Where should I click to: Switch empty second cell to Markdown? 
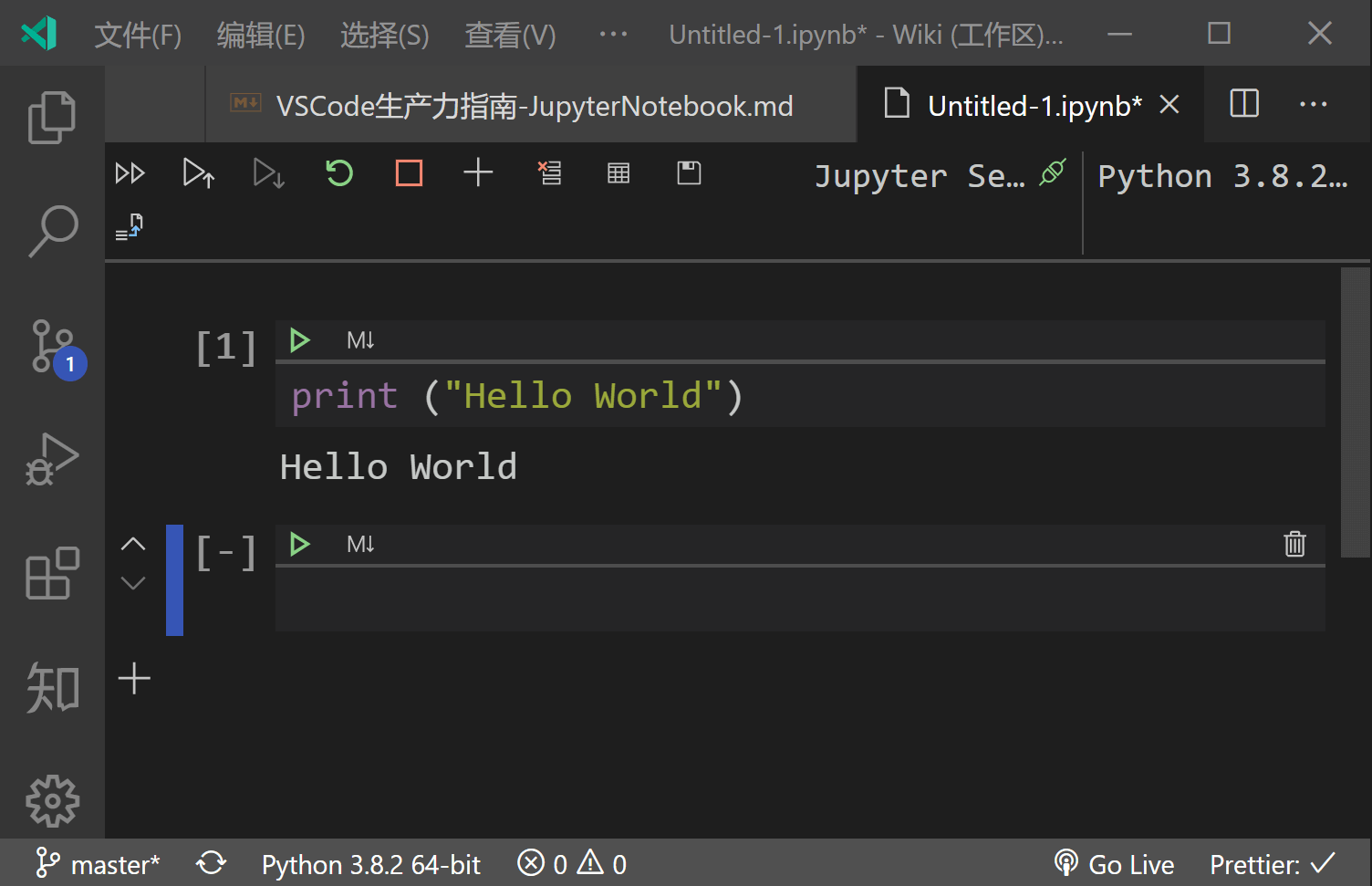point(360,545)
